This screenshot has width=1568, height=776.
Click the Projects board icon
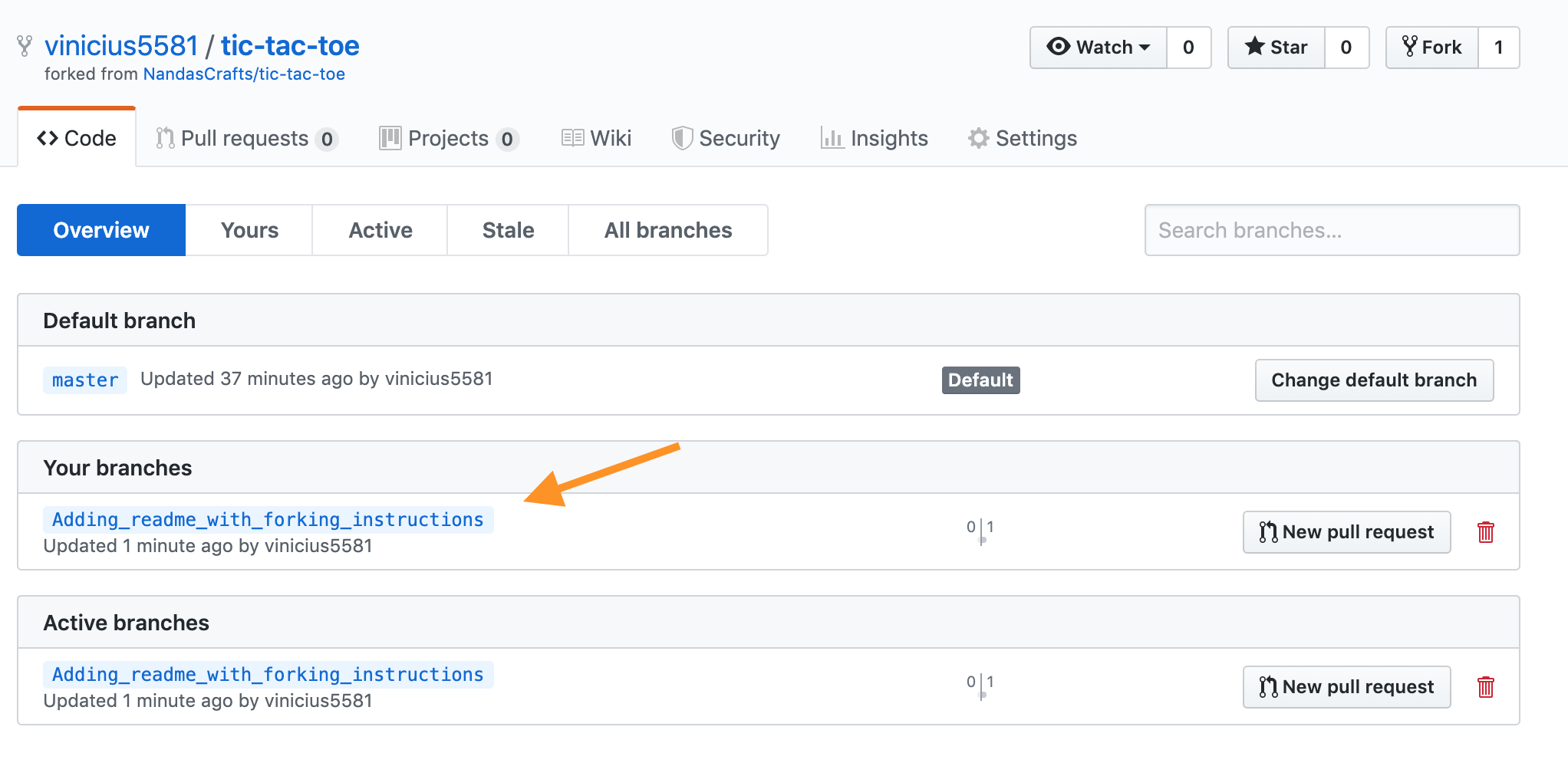pyautogui.click(x=390, y=138)
